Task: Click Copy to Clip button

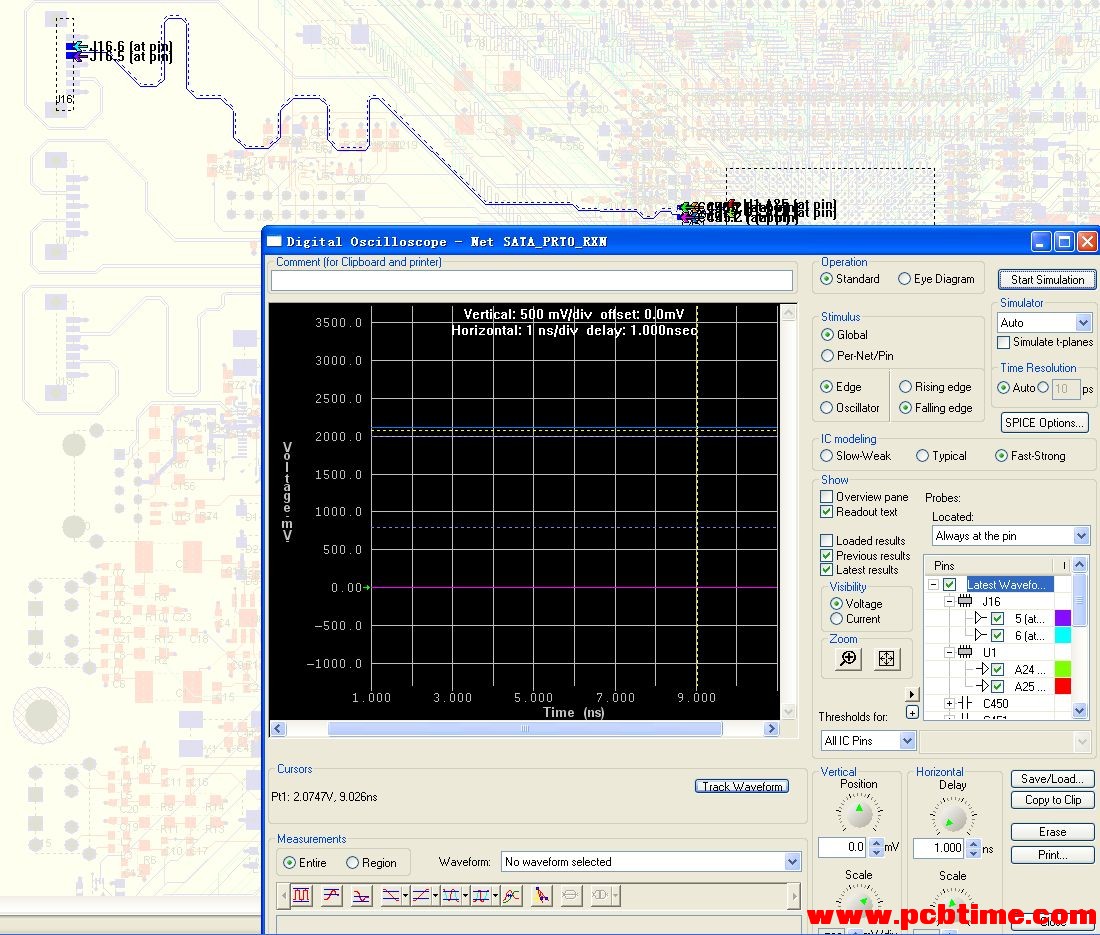Action: [1052, 800]
